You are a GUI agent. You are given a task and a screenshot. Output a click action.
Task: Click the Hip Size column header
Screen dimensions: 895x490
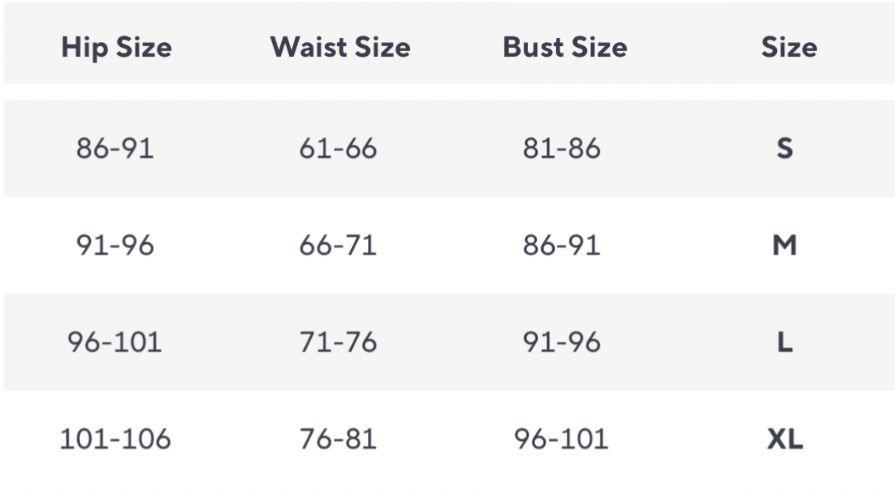tap(116, 47)
